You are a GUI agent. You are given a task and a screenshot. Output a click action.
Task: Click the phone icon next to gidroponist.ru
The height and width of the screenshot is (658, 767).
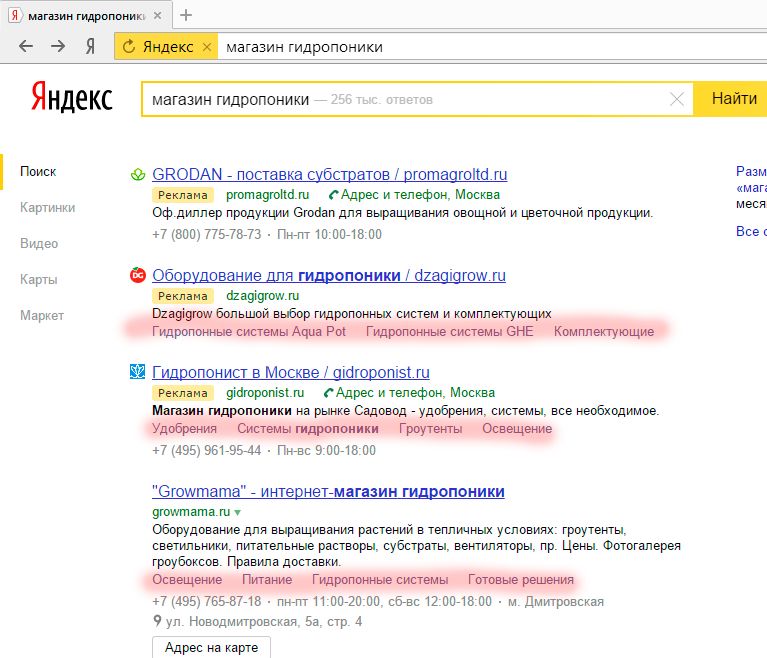[329, 393]
